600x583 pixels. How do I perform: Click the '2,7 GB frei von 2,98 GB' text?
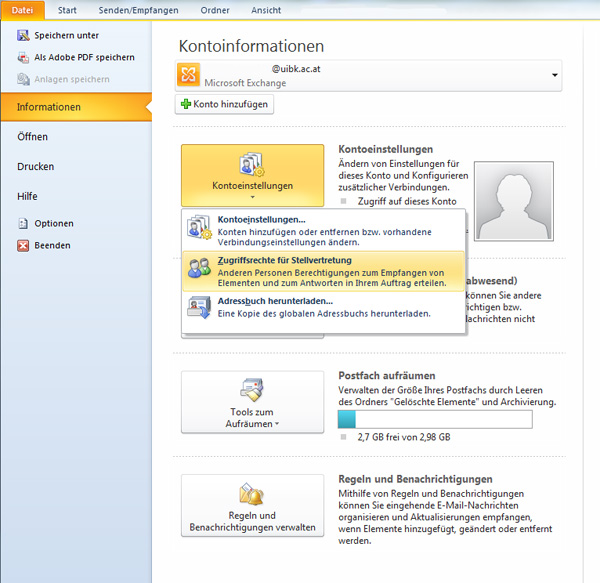[404, 437]
